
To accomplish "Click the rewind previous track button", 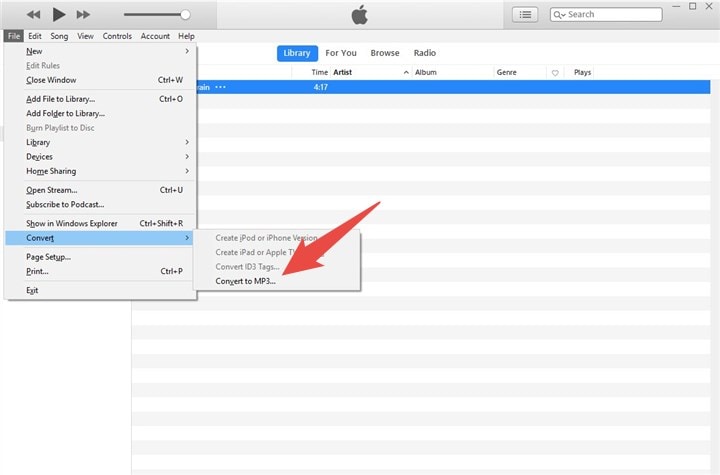I will [33, 15].
